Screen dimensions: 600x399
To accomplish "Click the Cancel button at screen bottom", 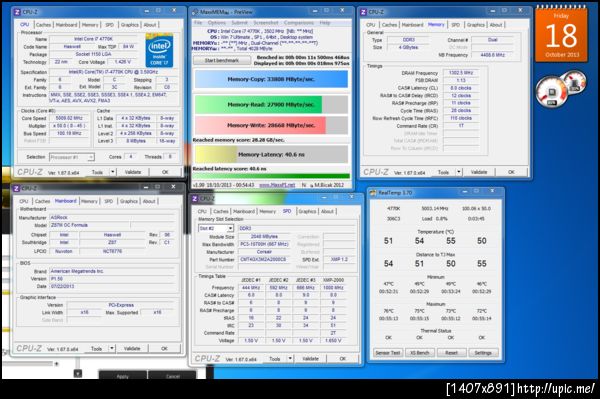I will coord(173,376).
